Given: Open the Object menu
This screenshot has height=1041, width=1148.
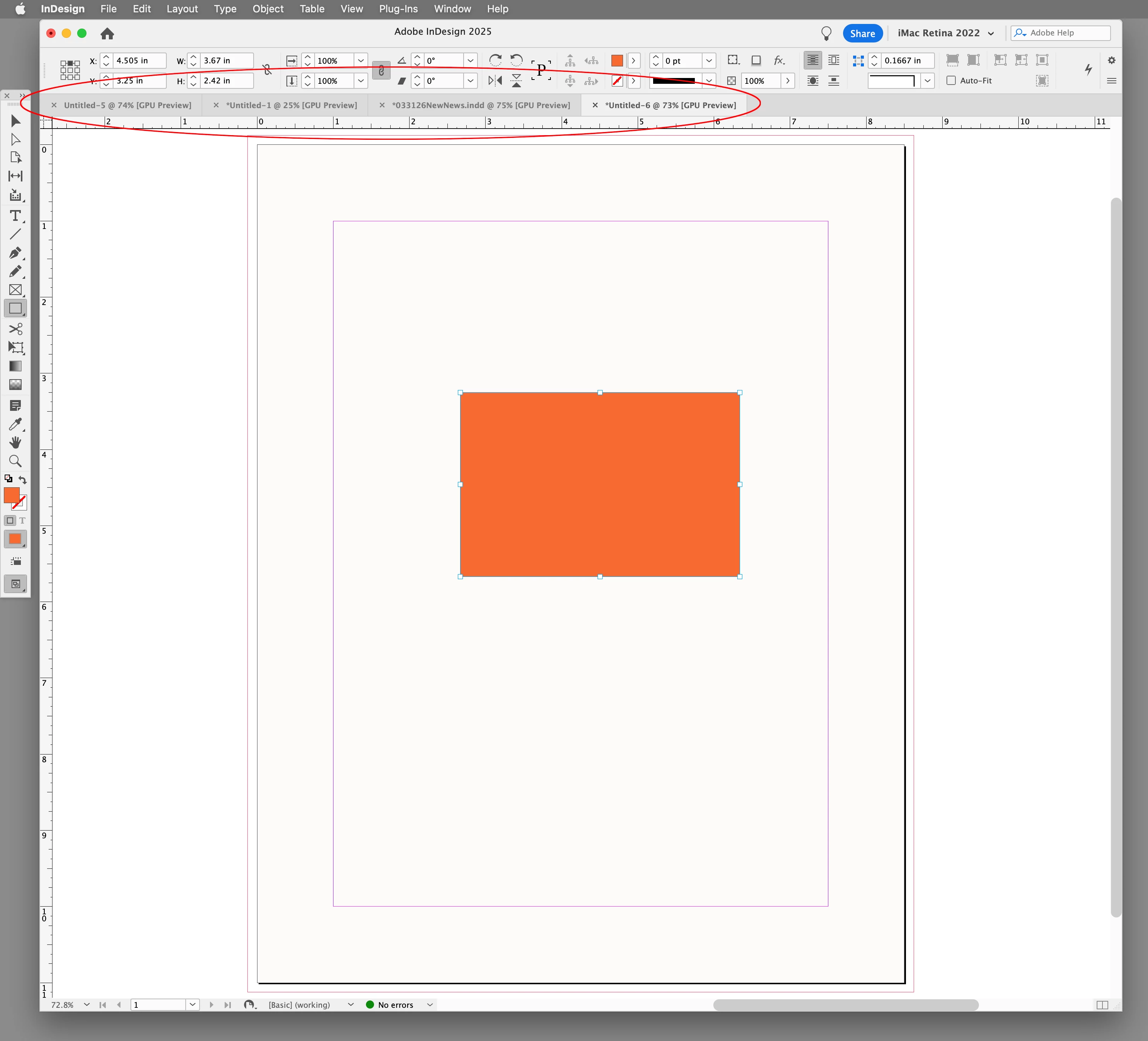Looking at the screenshot, I should point(268,8).
